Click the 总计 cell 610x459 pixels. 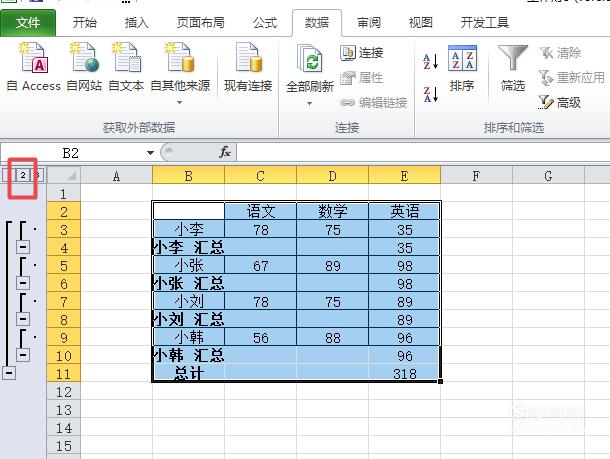[189, 373]
